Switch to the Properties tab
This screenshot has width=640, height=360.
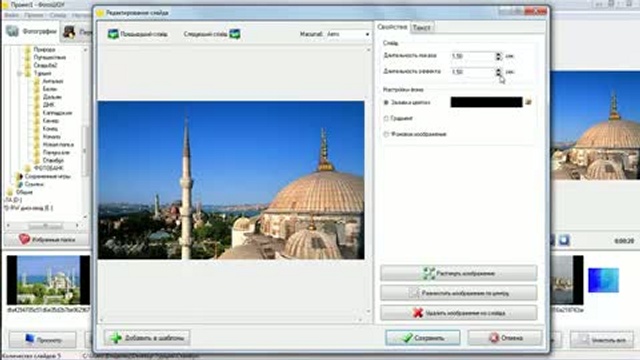(392, 27)
